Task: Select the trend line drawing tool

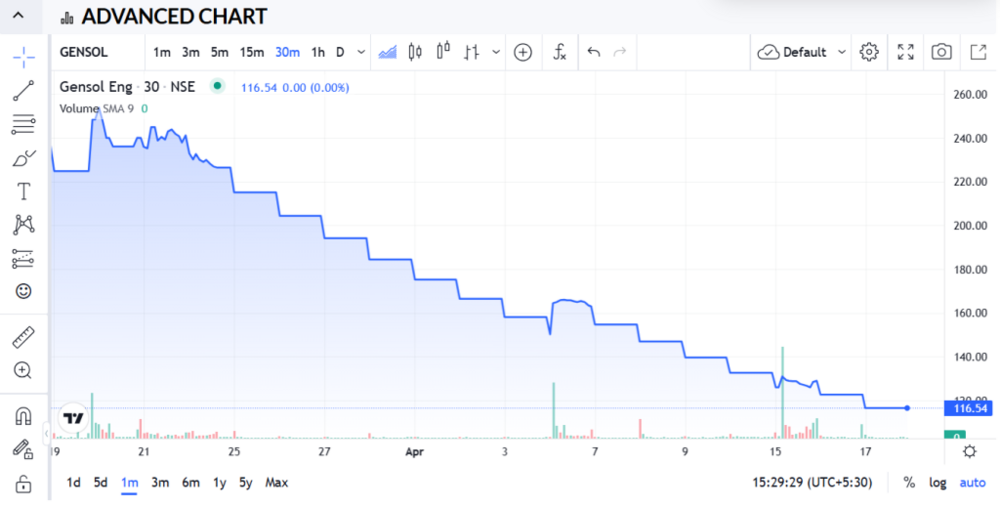Action: [23, 91]
